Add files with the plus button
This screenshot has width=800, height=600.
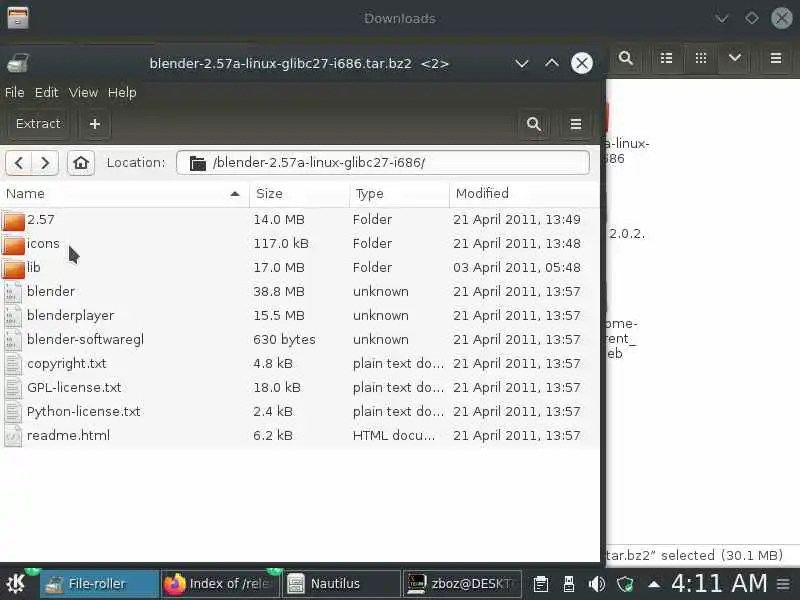click(x=95, y=124)
